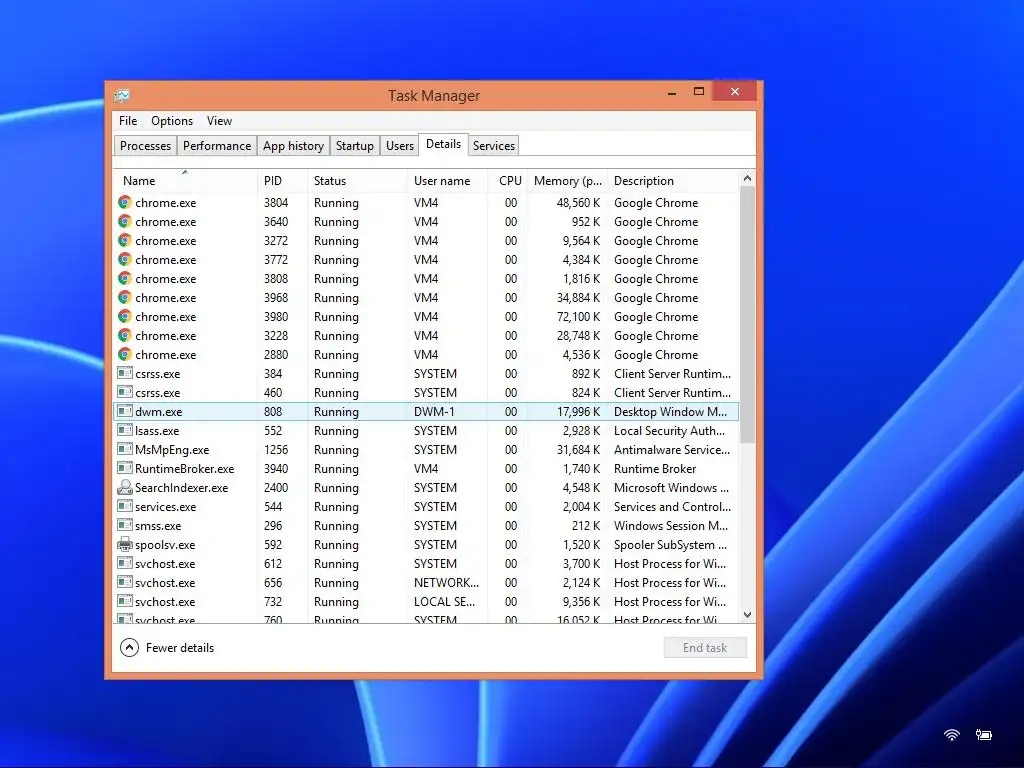The width and height of the screenshot is (1024, 768).
Task: Select the DWM-1 user name cell
Action: point(434,411)
